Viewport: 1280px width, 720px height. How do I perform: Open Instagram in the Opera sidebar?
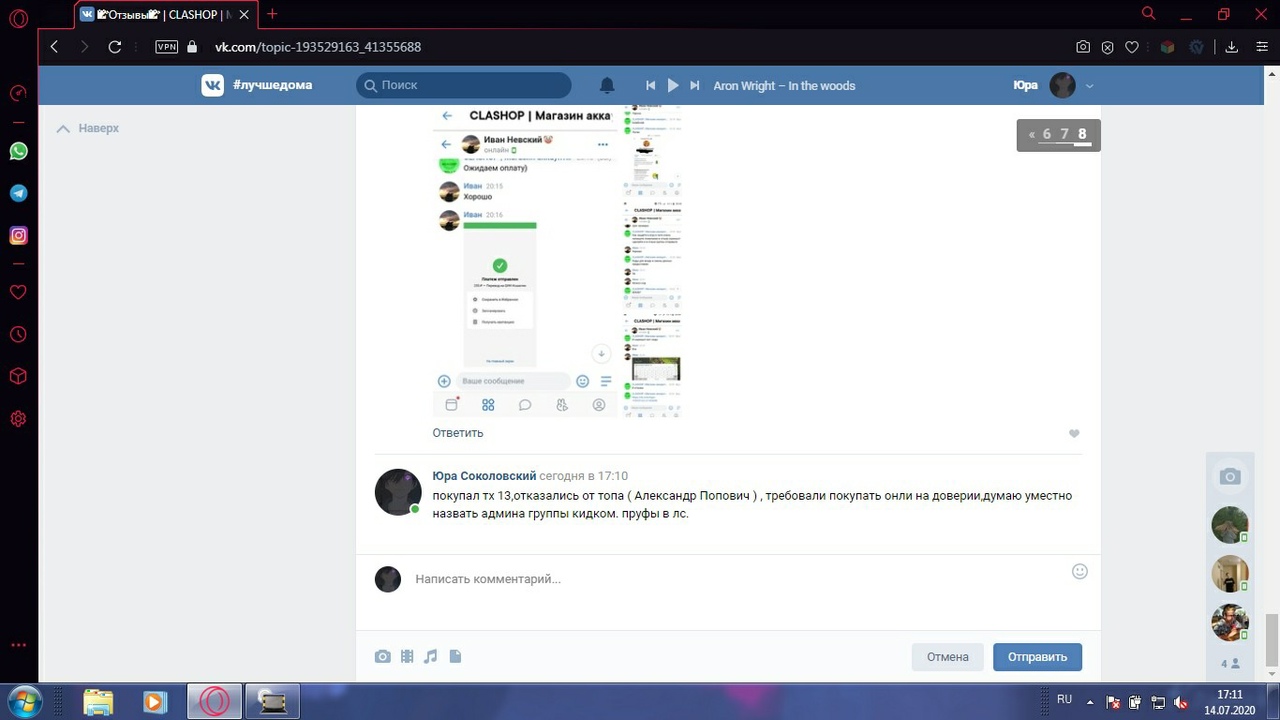click(x=18, y=236)
